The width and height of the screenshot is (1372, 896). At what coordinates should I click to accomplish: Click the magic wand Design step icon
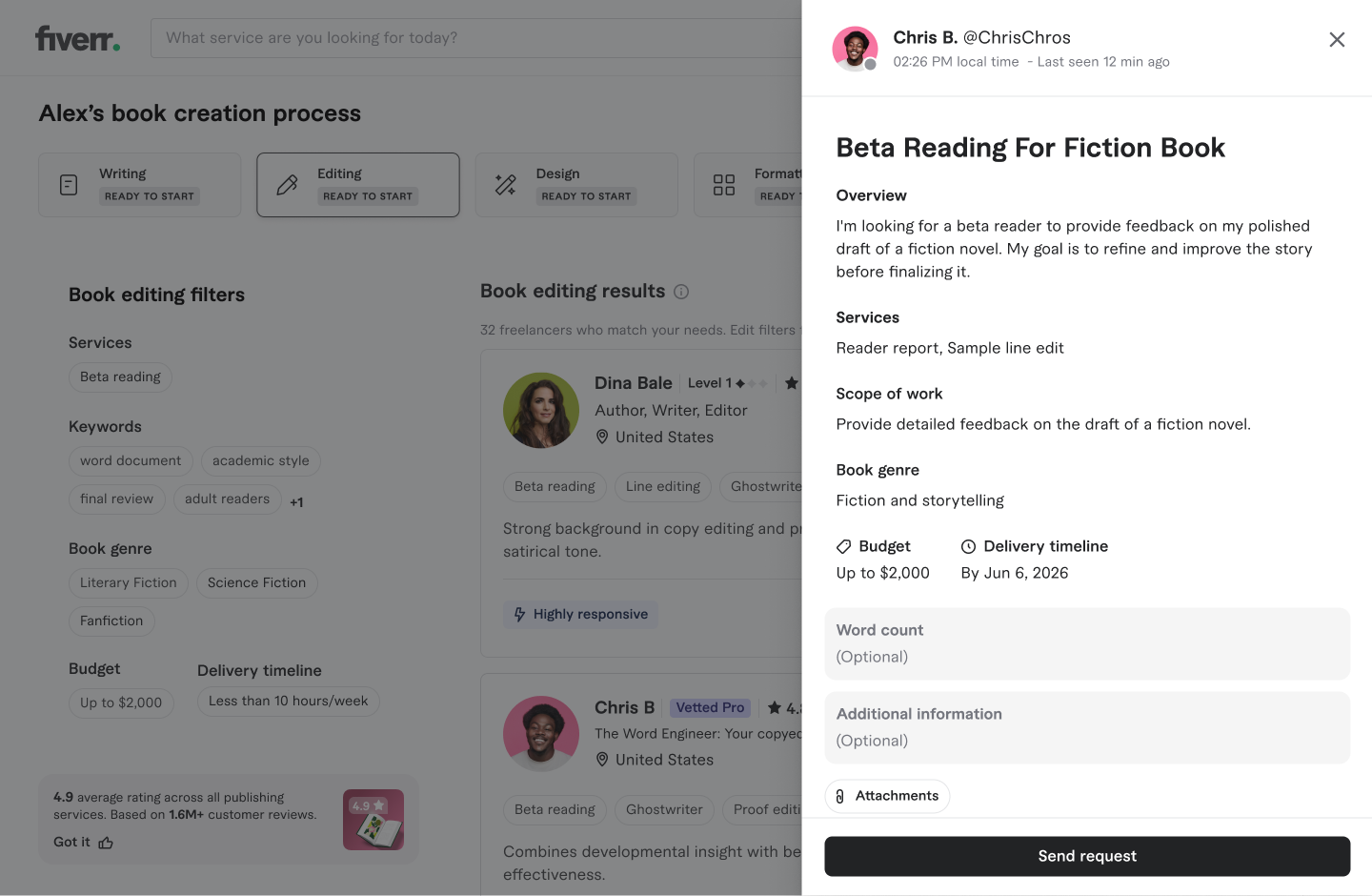tap(506, 185)
